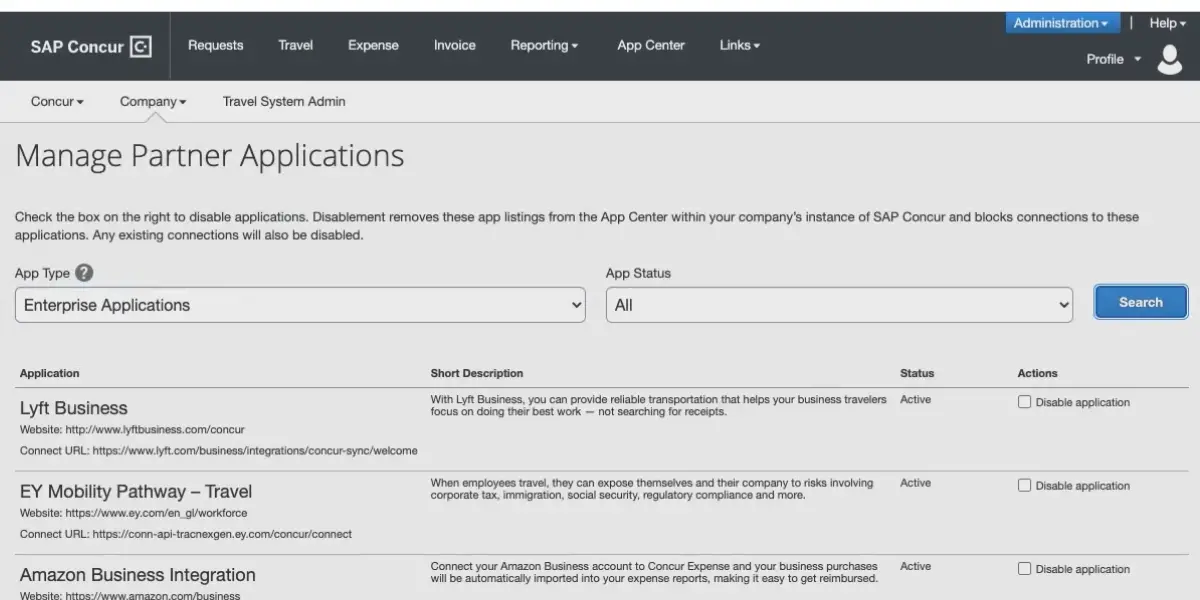Screen dimensions: 1200x600
Task: Expand the Profile dropdown
Action: click(1113, 59)
